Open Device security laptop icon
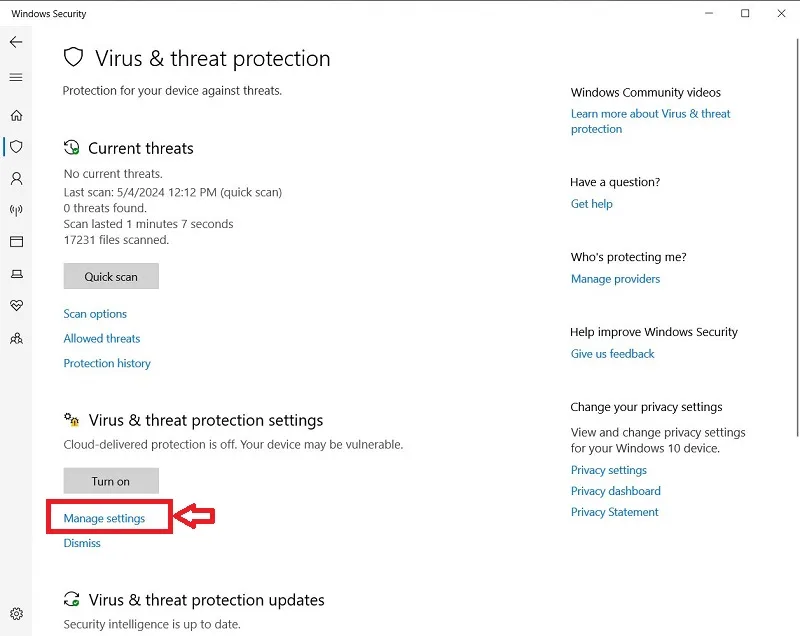Screen dimensions: 800x636 pos(16,274)
